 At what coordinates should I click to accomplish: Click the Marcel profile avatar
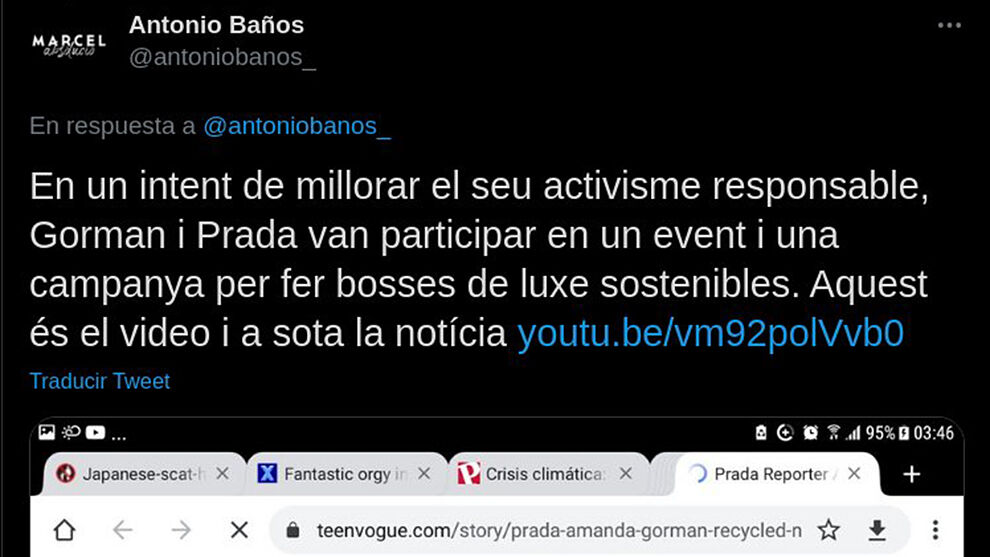[69, 45]
